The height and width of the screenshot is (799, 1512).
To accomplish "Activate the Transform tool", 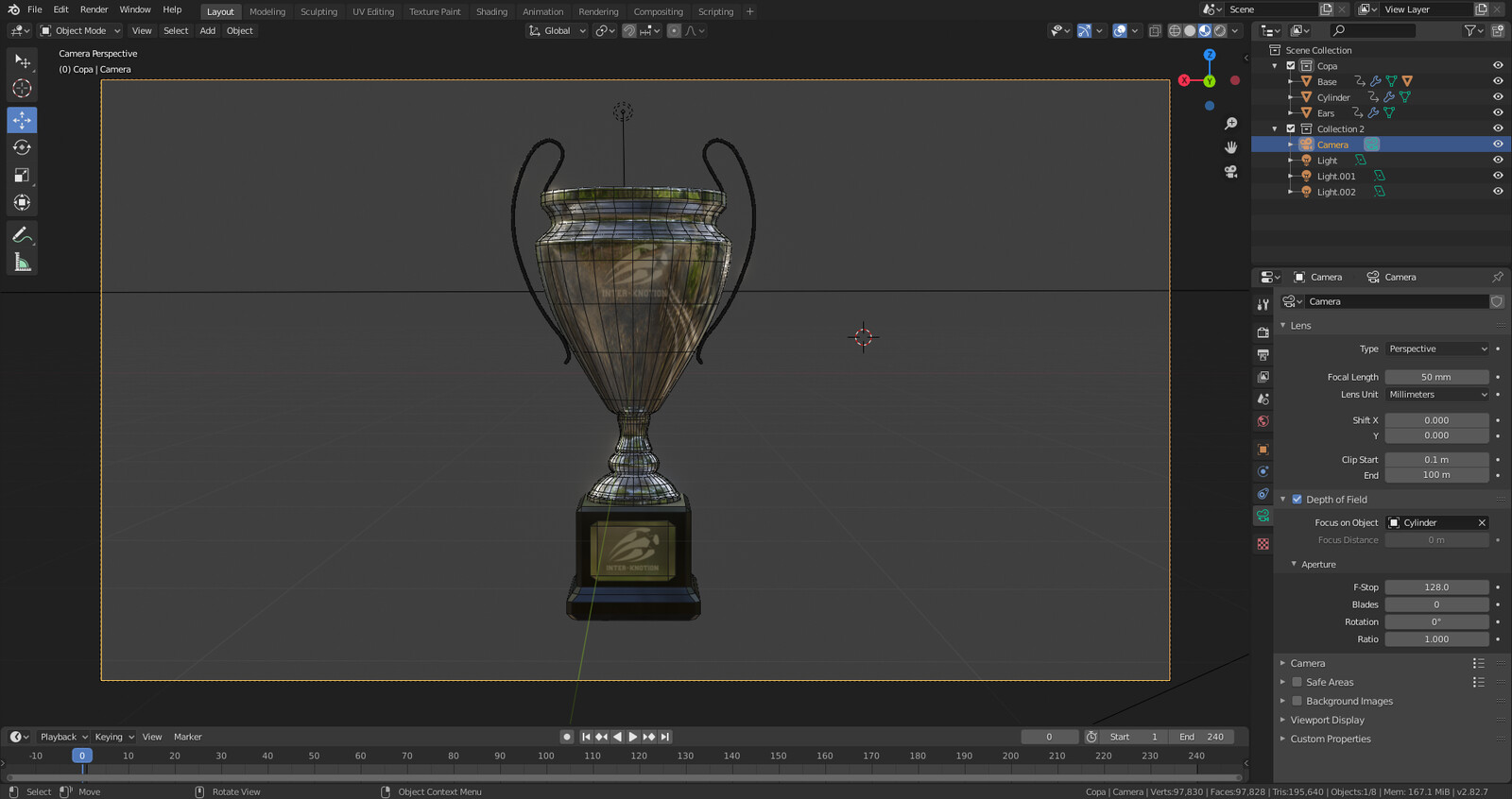I will coord(22,202).
